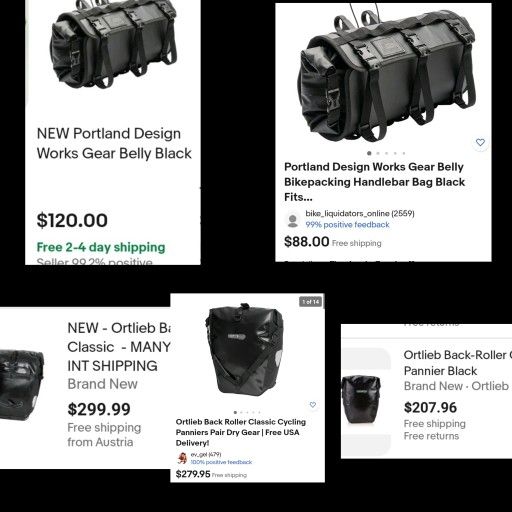Click the '1 of 14' image counter badge
This screenshot has width=512, height=512.
[x=311, y=302]
